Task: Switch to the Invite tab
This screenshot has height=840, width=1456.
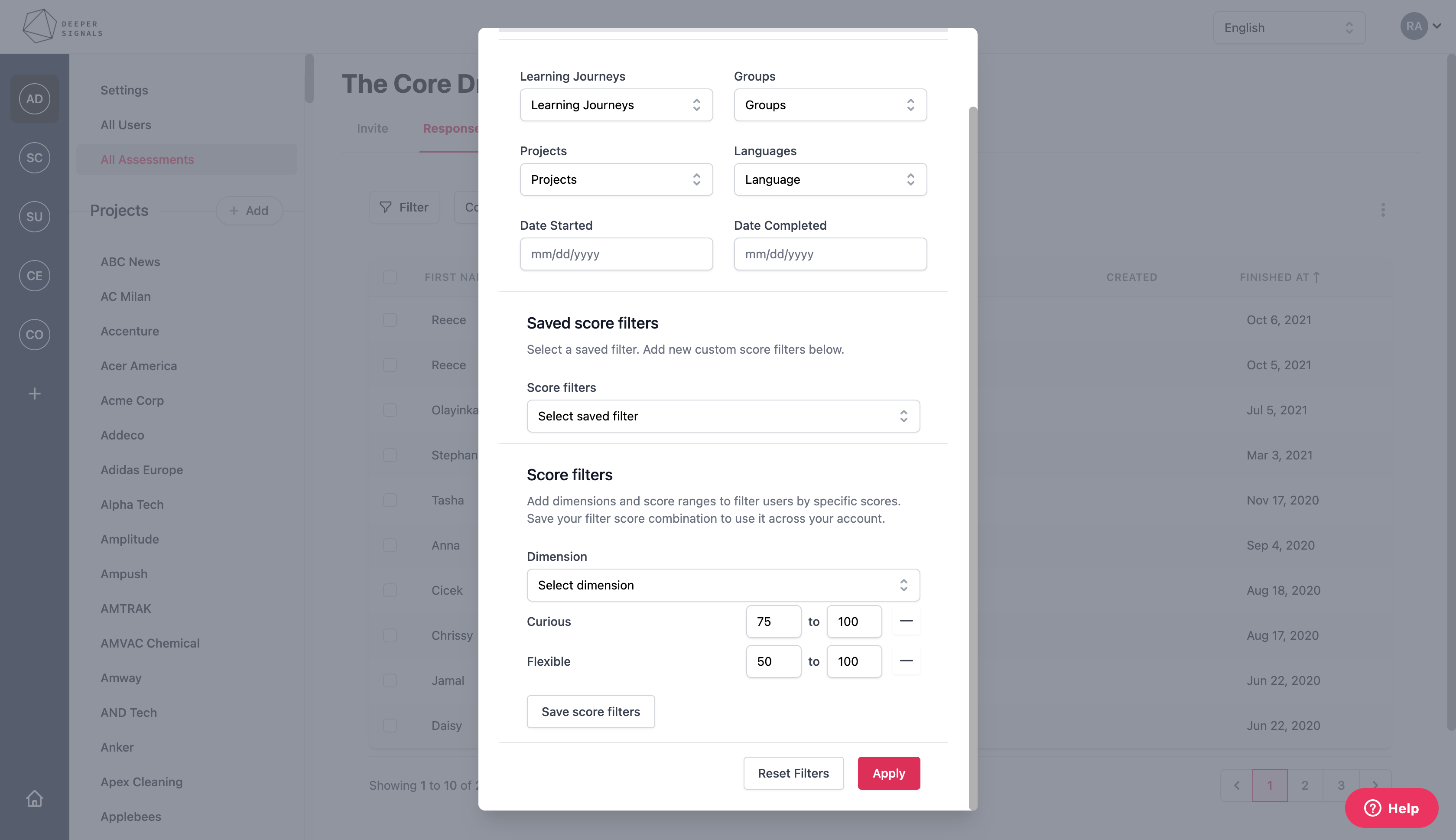Action: click(x=373, y=128)
